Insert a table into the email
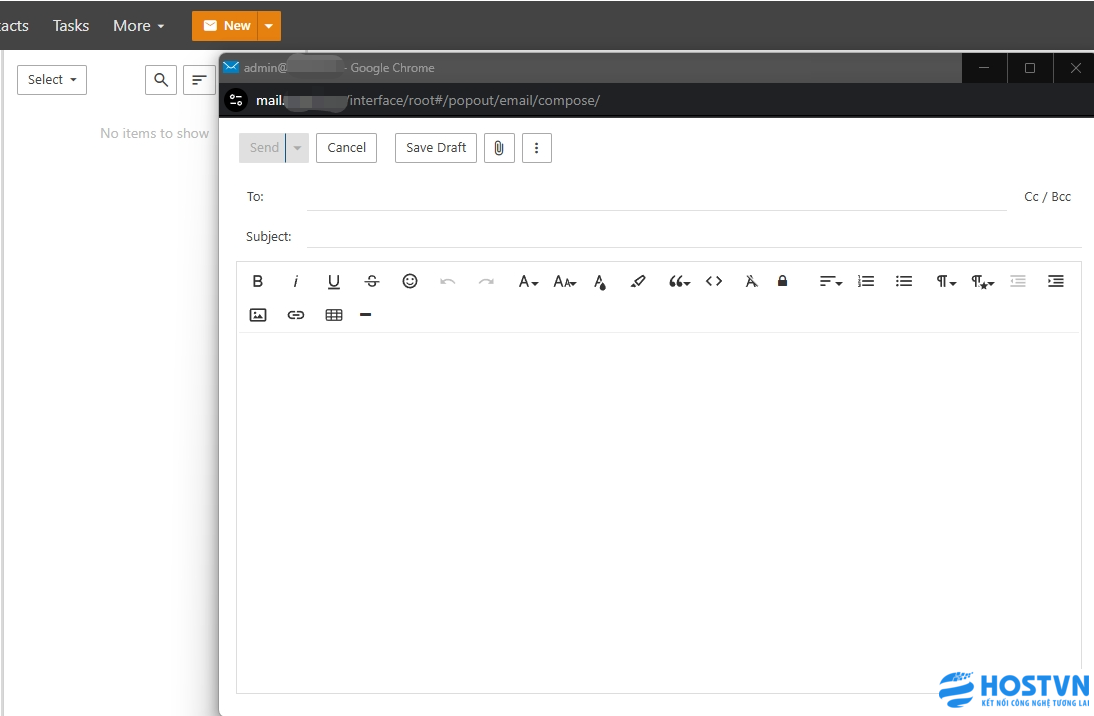Viewport: 1094px width, 716px height. [334, 315]
